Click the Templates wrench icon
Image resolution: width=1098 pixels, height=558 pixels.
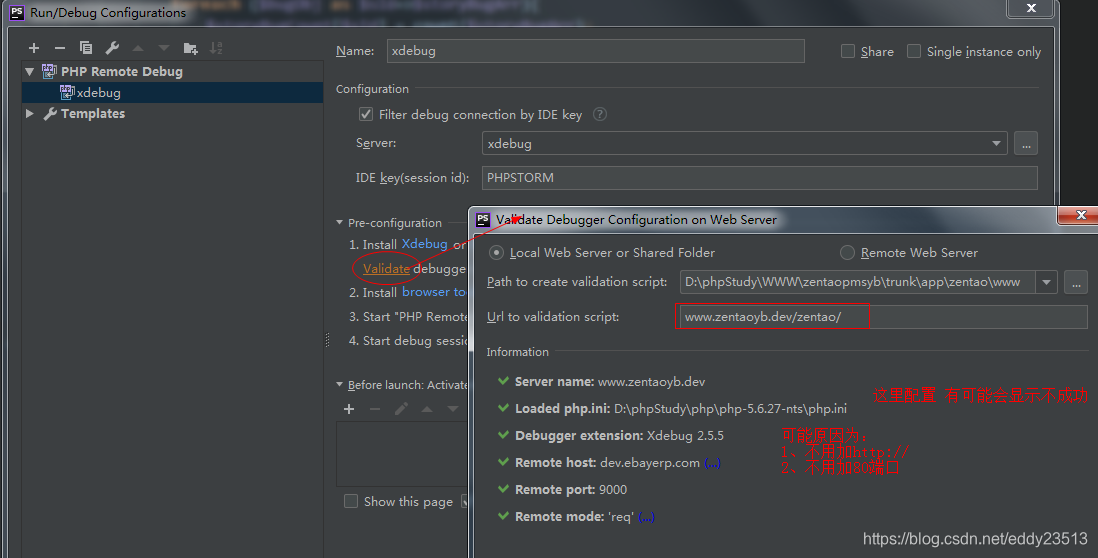point(50,113)
